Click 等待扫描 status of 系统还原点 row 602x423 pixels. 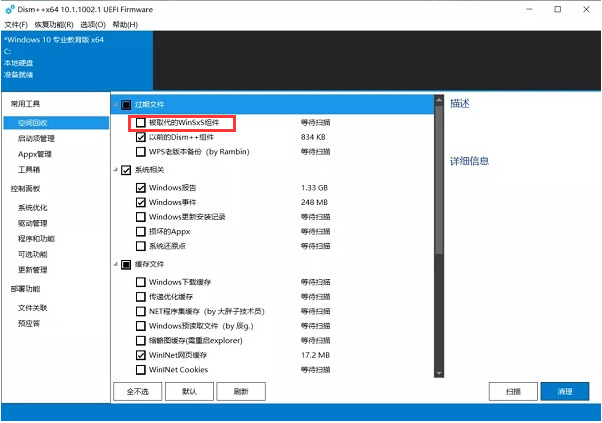point(315,246)
